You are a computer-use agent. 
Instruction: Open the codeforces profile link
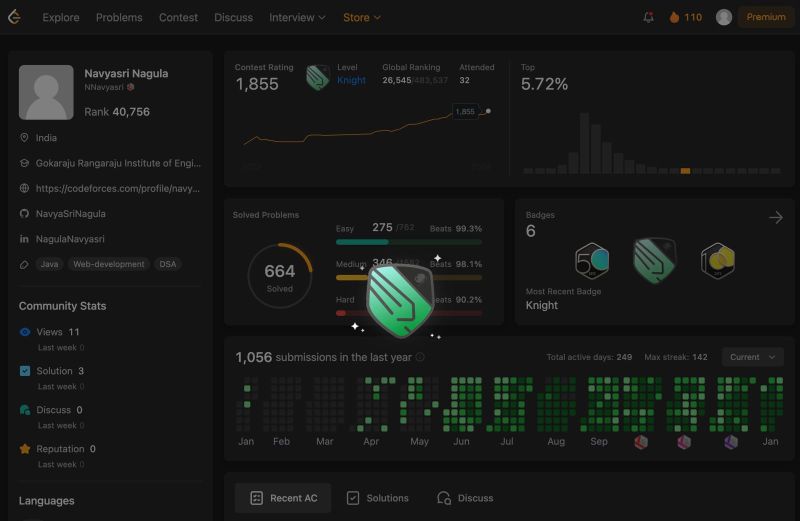(118, 188)
